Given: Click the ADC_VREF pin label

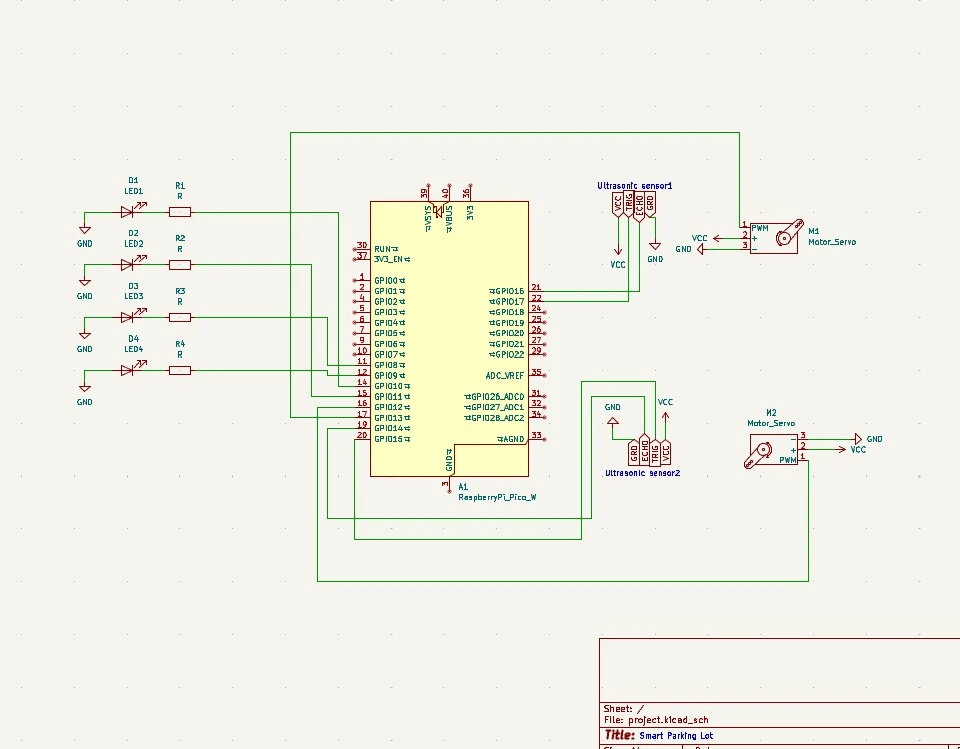Looking at the screenshot, I should 505,375.
